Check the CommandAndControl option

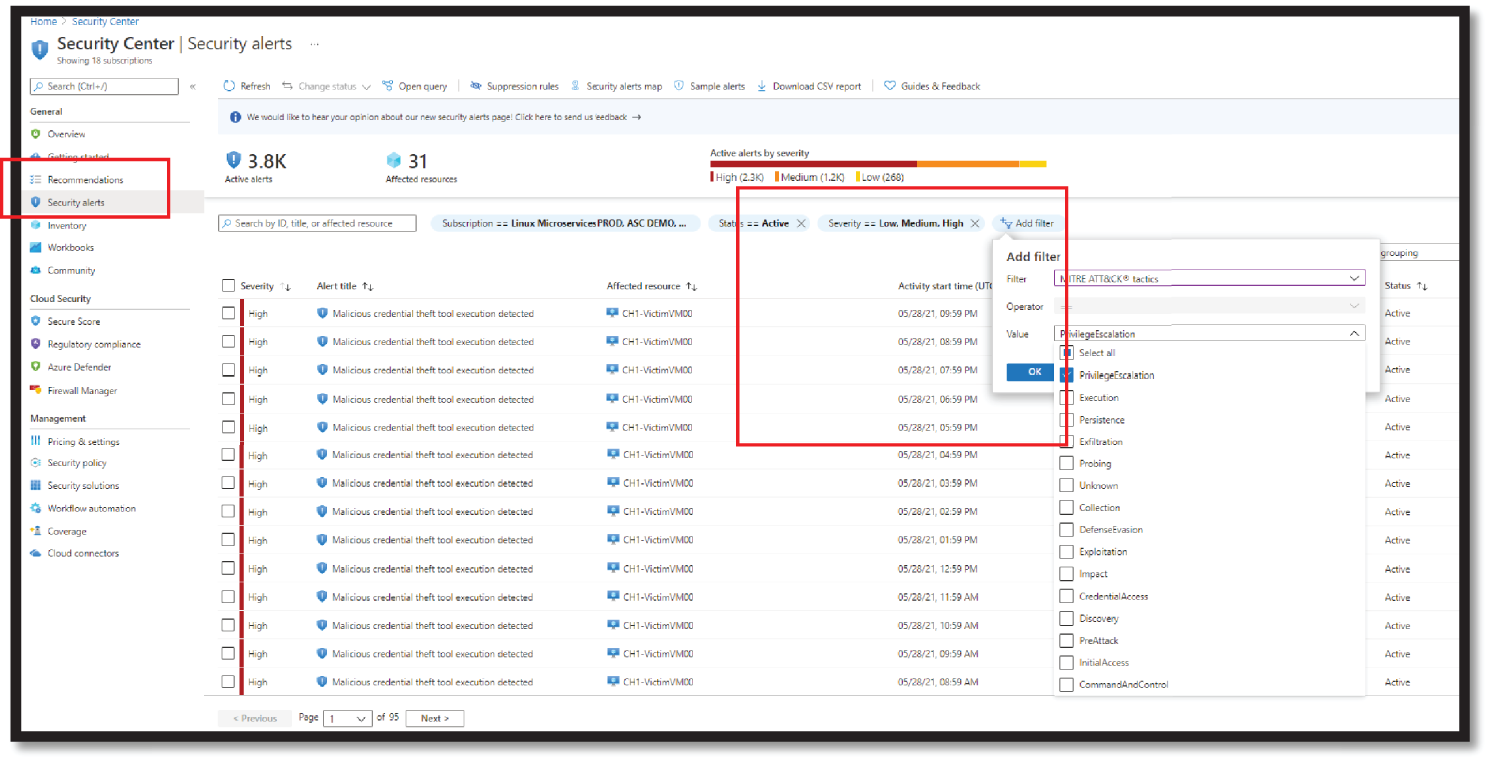tap(1067, 684)
